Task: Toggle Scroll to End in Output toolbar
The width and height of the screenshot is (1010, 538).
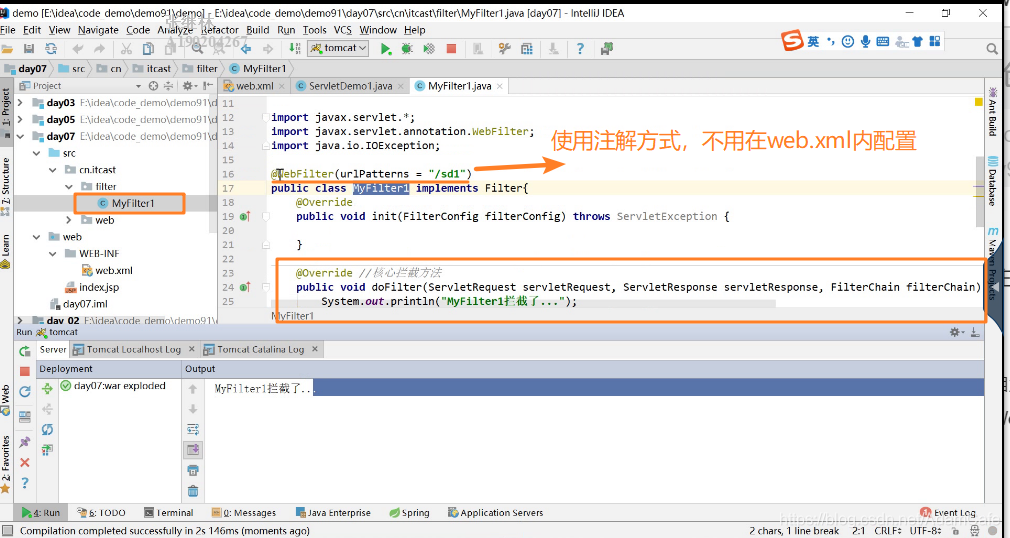Action: (193, 449)
